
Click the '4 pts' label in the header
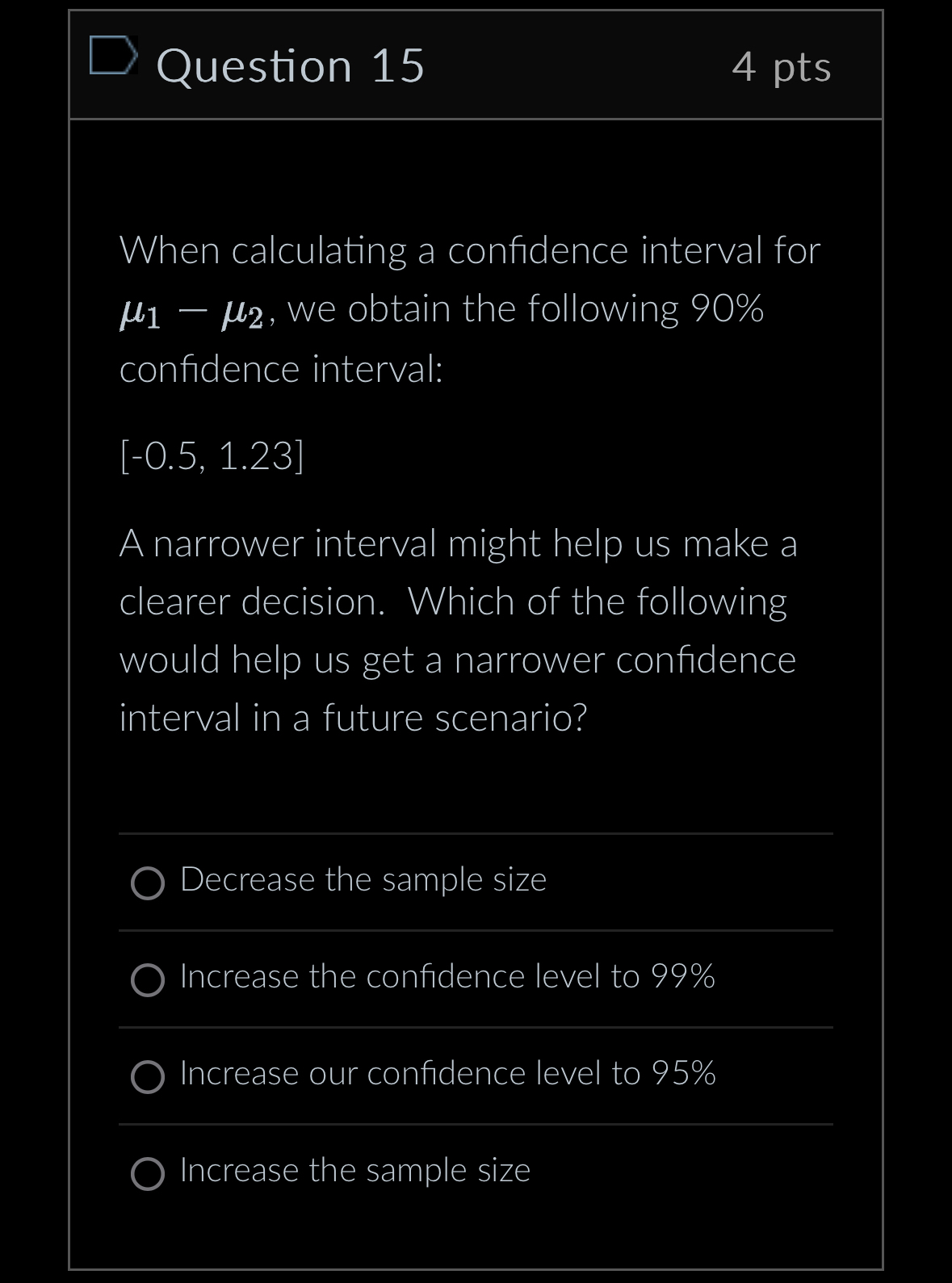pyautogui.click(x=781, y=69)
